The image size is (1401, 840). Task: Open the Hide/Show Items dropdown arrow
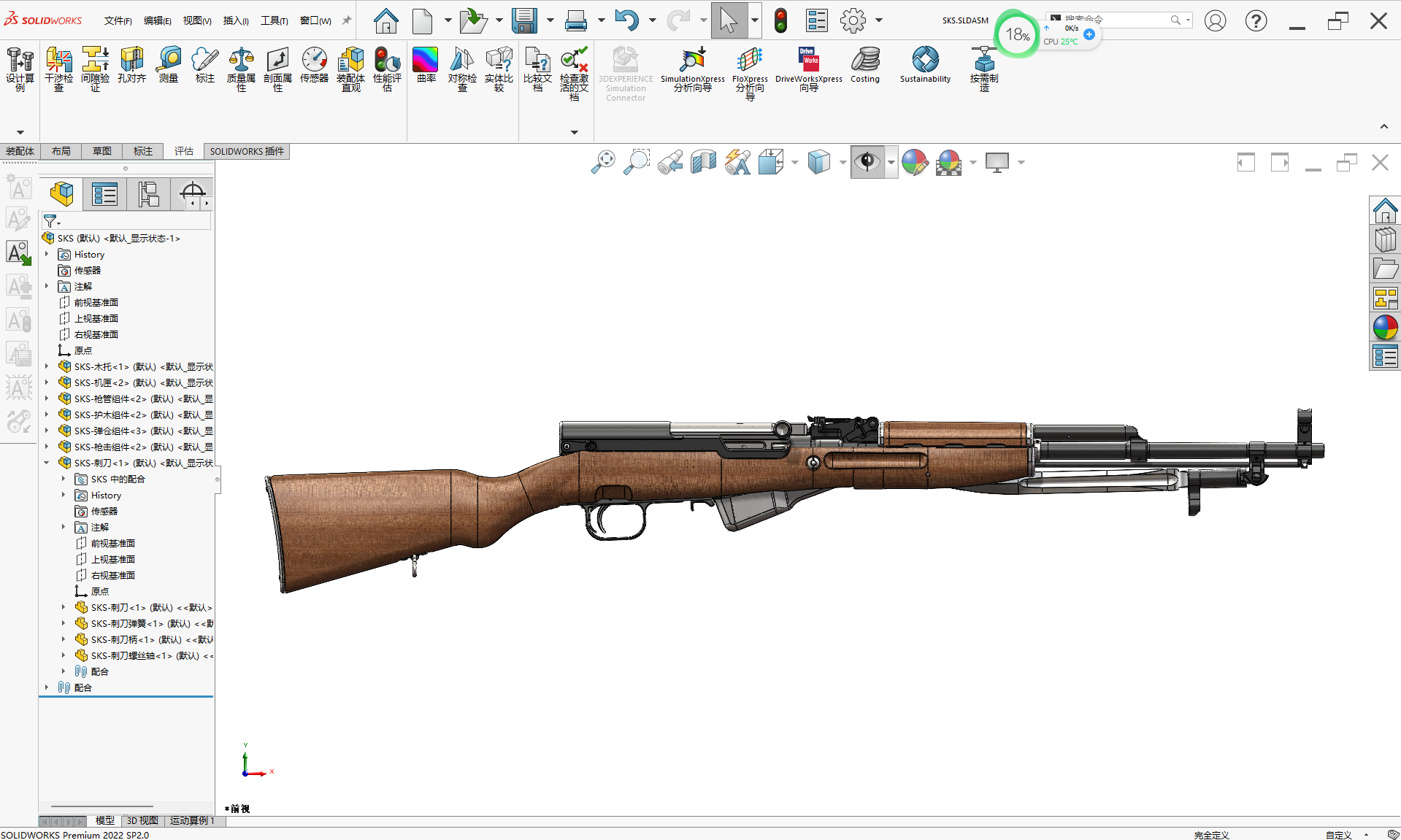coord(891,162)
